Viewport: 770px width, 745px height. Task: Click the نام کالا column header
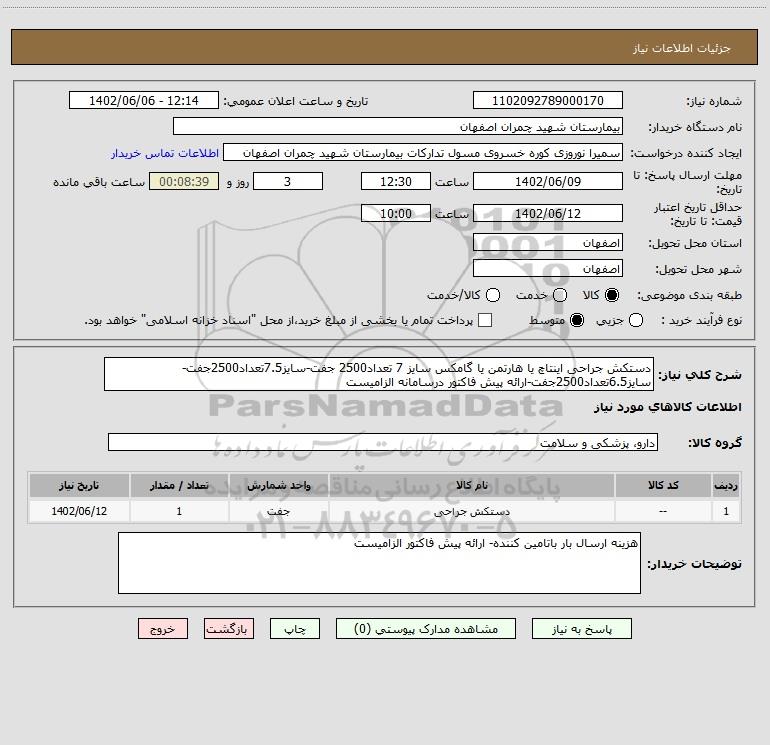click(x=472, y=486)
